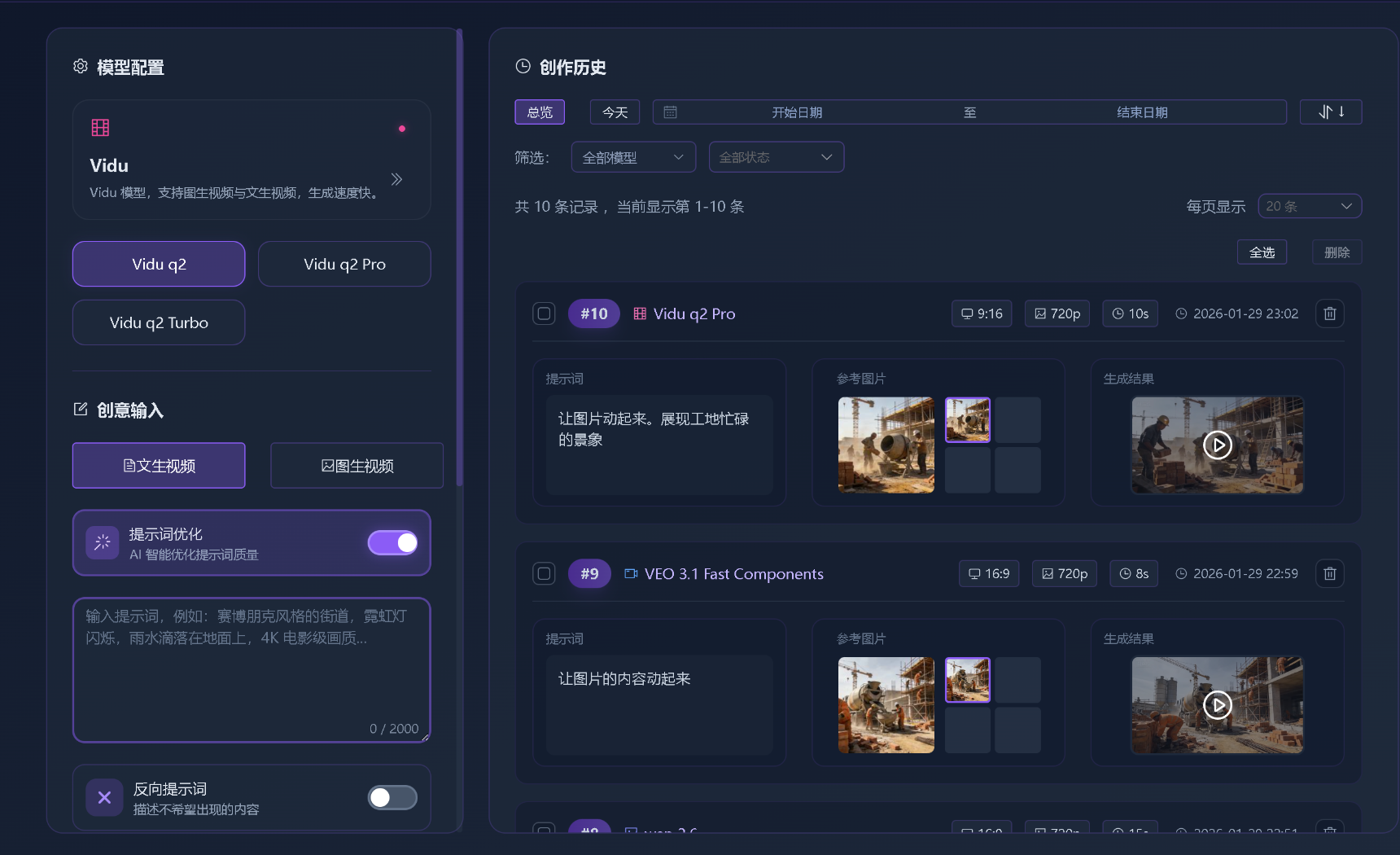Image resolution: width=1400 pixels, height=855 pixels.
Task: Switch to the 图生视频 tab
Action: 356,465
